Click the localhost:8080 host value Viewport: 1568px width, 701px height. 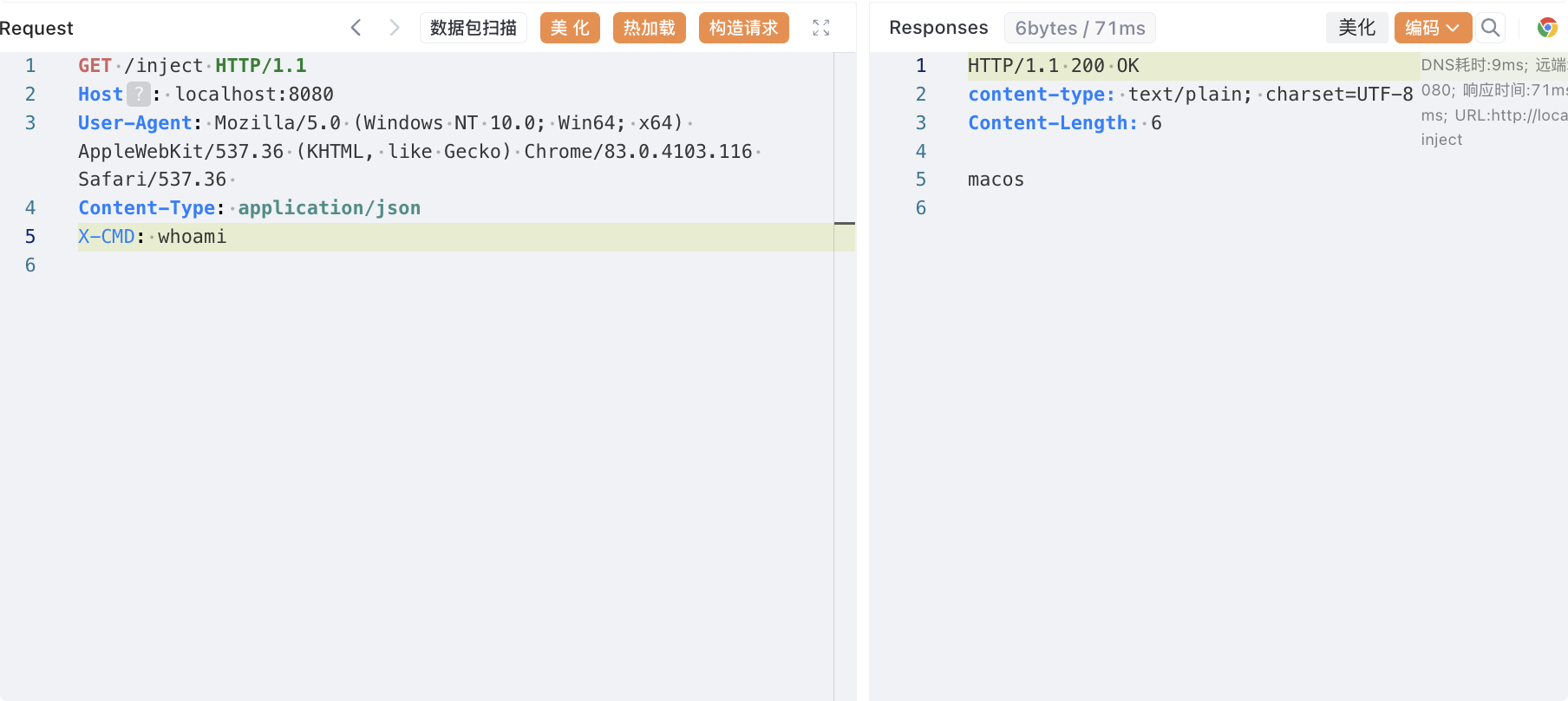pyautogui.click(x=255, y=95)
